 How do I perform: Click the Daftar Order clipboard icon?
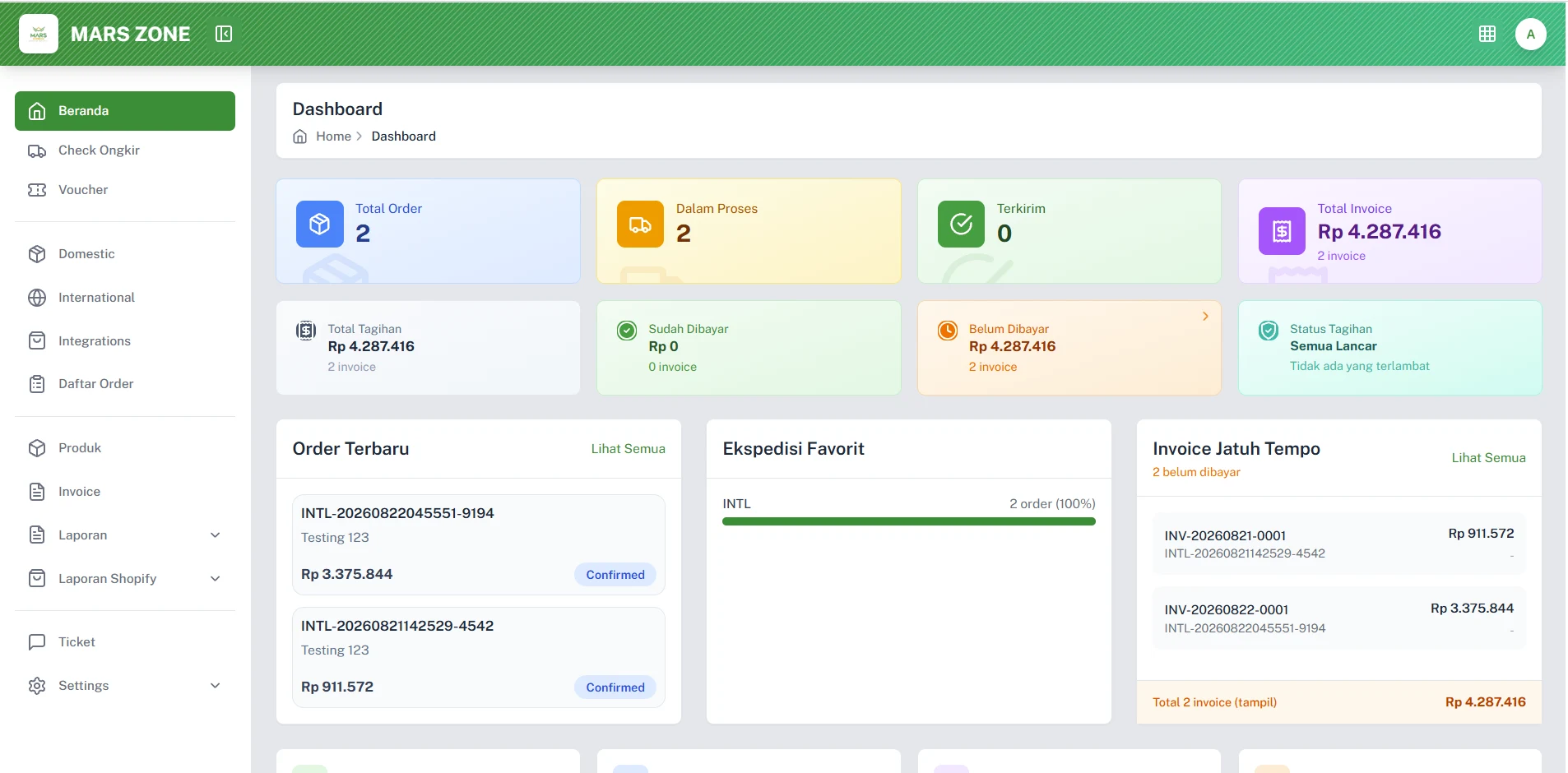click(x=37, y=384)
